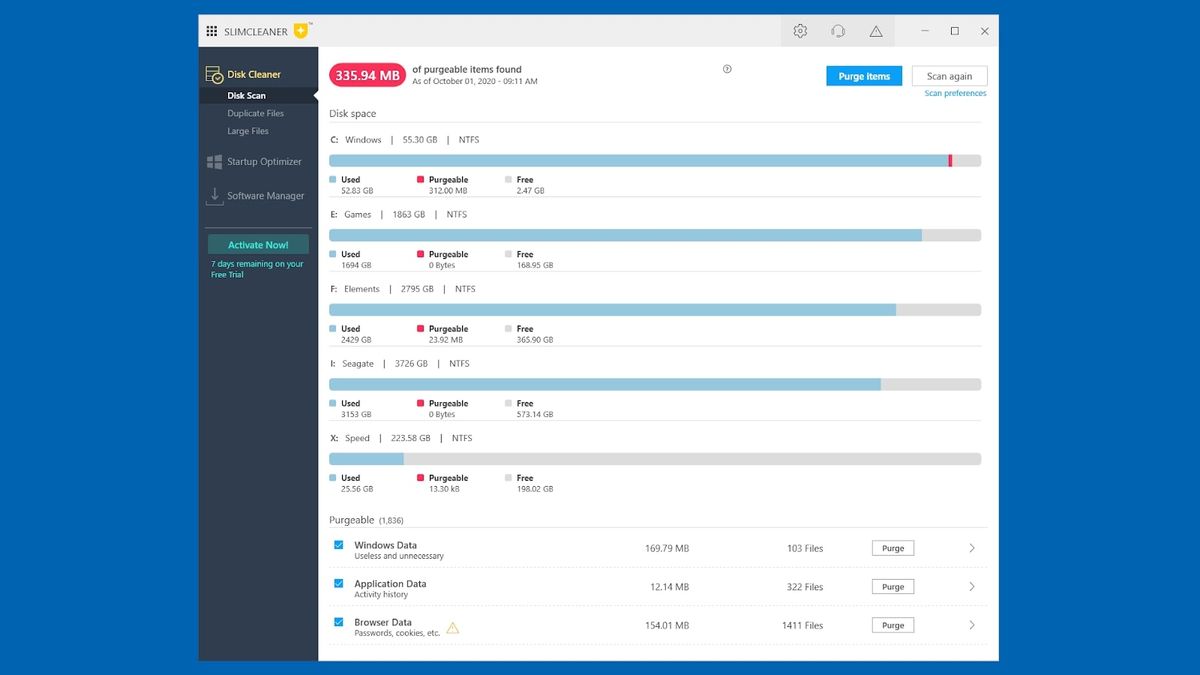
Task: Open settings via the gear icon
Action: coord(800,31)
